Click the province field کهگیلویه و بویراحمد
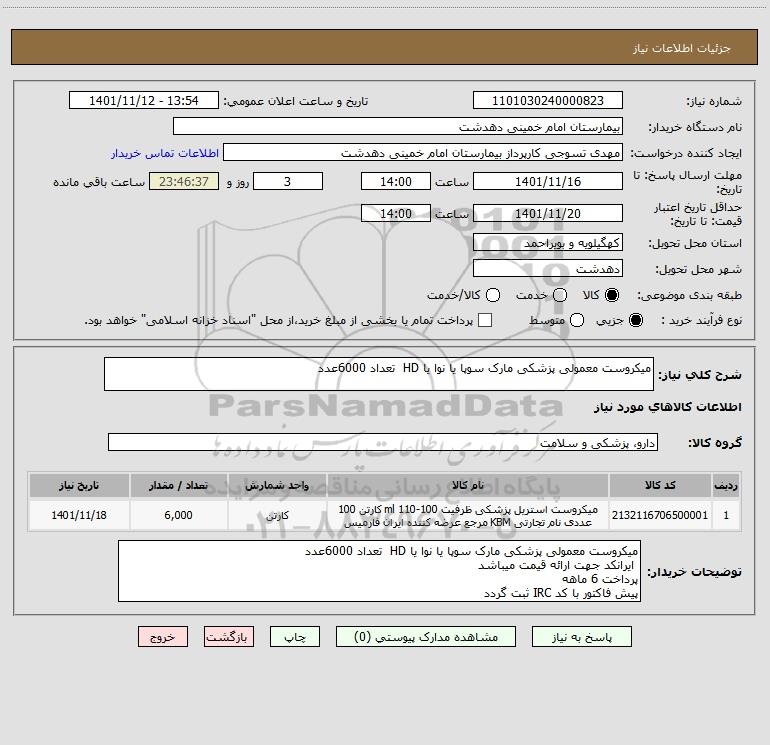Viewport: 770px width, 745px height. tap(548, 242)
